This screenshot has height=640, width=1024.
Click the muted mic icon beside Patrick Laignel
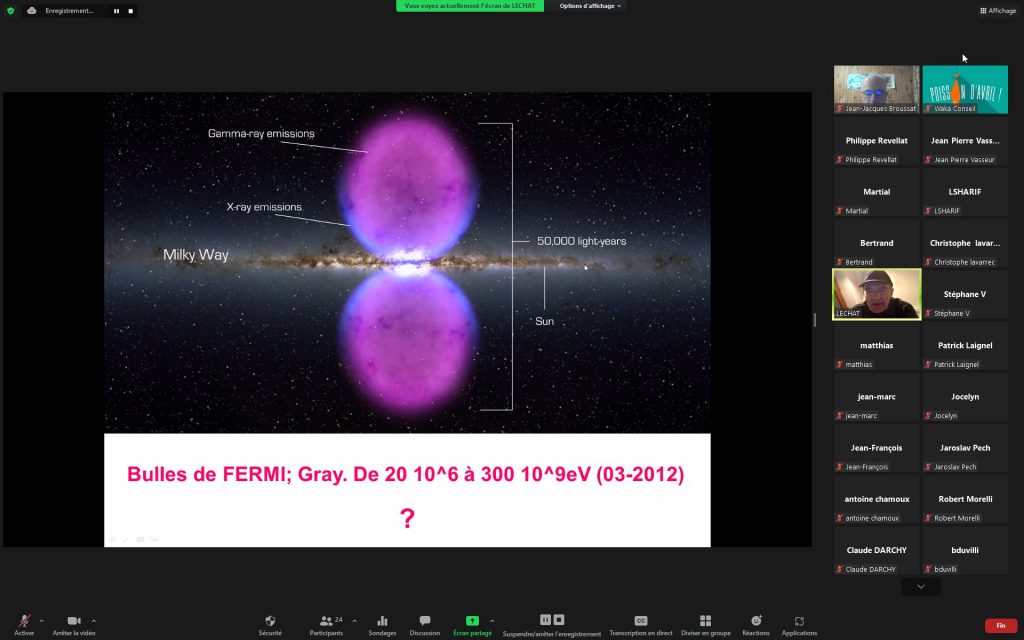point(928,364)
